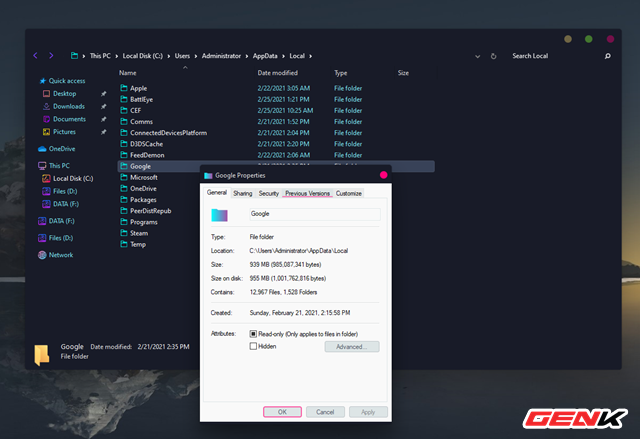Select the Microsoft folder icon
The image size is (640, 439).
point(124,177)
